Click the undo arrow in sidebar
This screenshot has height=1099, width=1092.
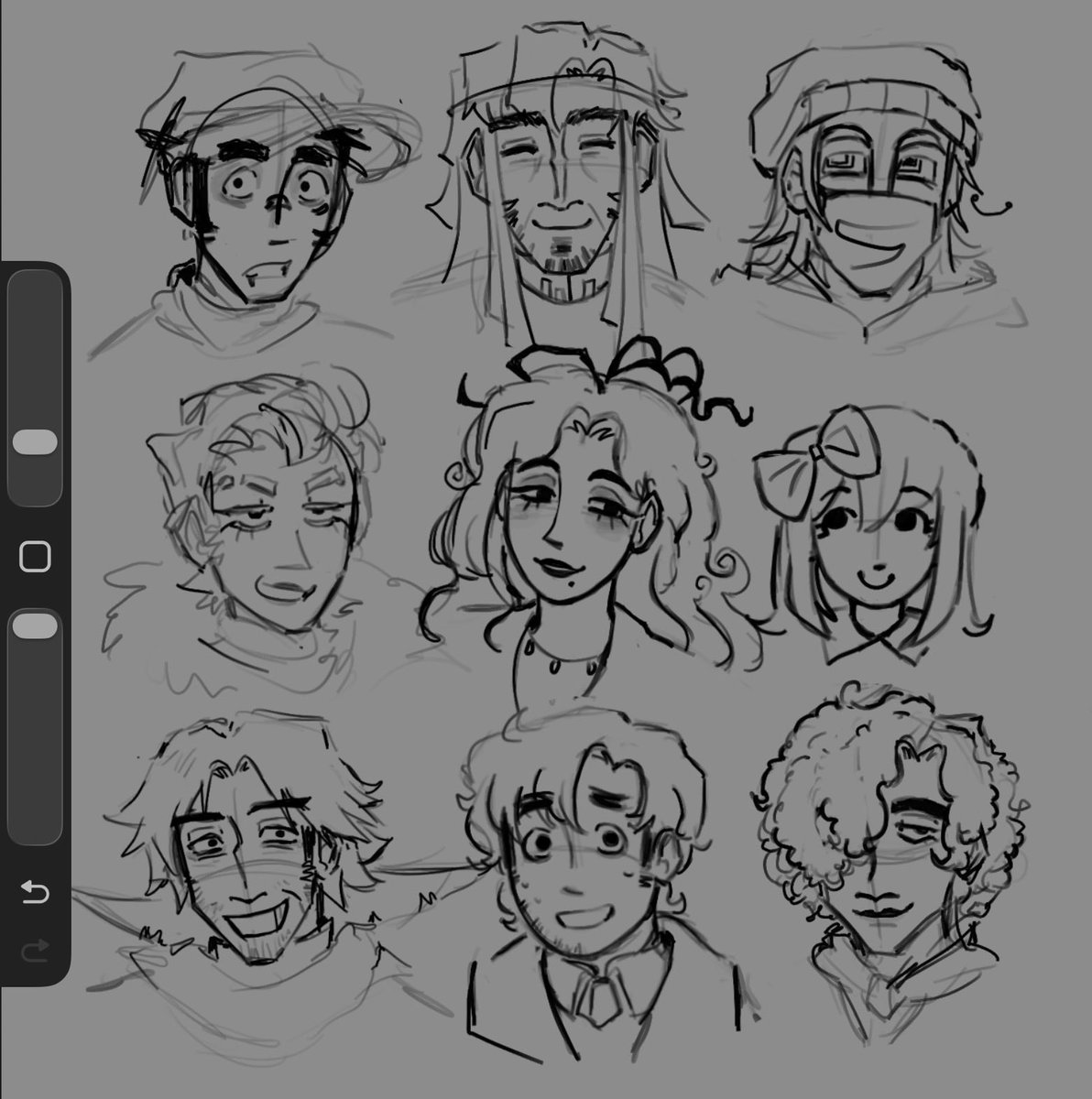pos(35,891)
